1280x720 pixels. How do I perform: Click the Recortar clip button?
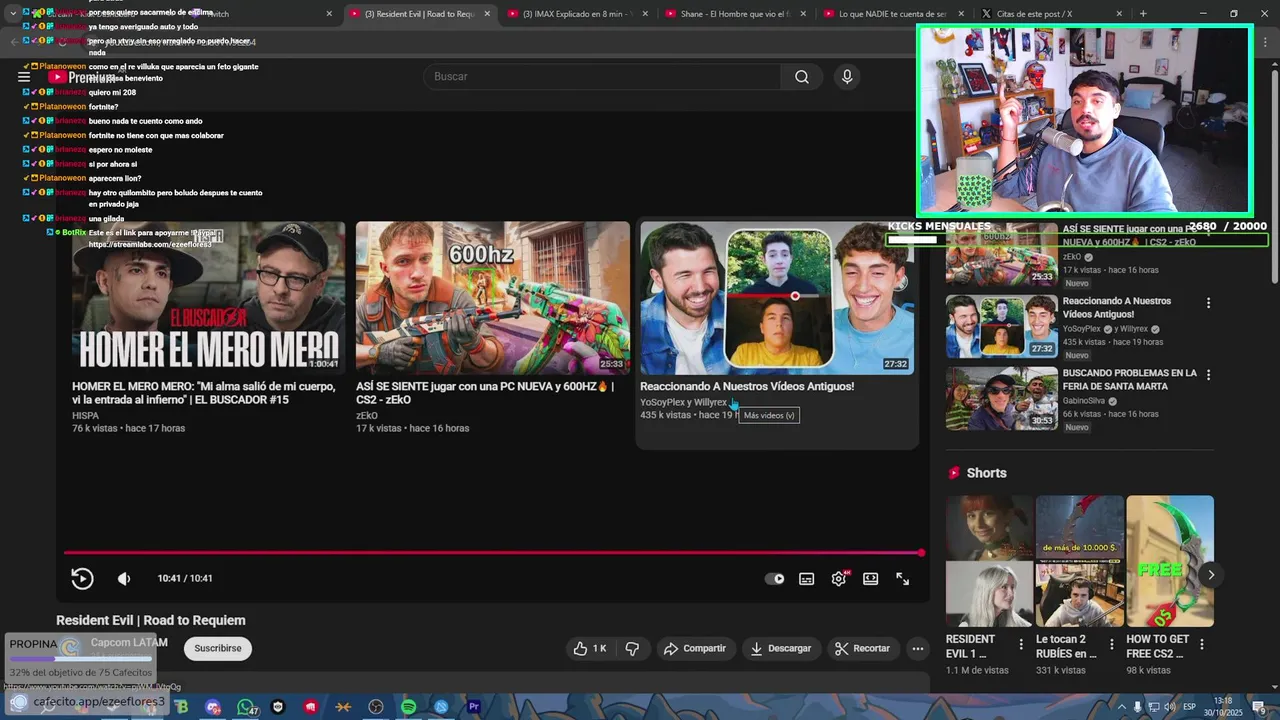point(863,648)
